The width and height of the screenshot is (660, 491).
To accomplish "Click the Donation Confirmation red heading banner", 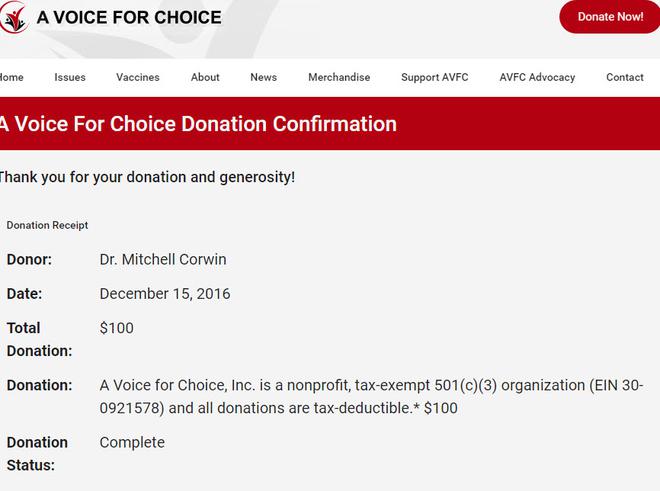I will pyautogui.click(x=330, y=123).
